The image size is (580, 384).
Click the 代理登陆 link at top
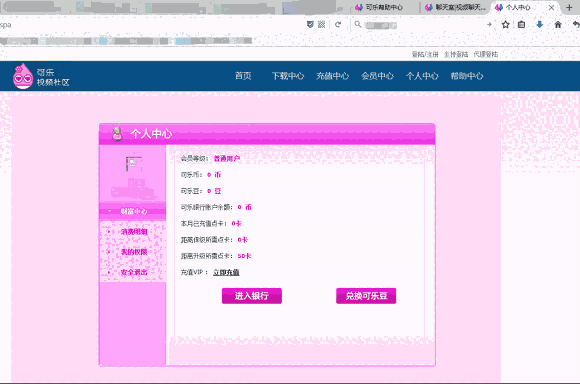(486, 54)
